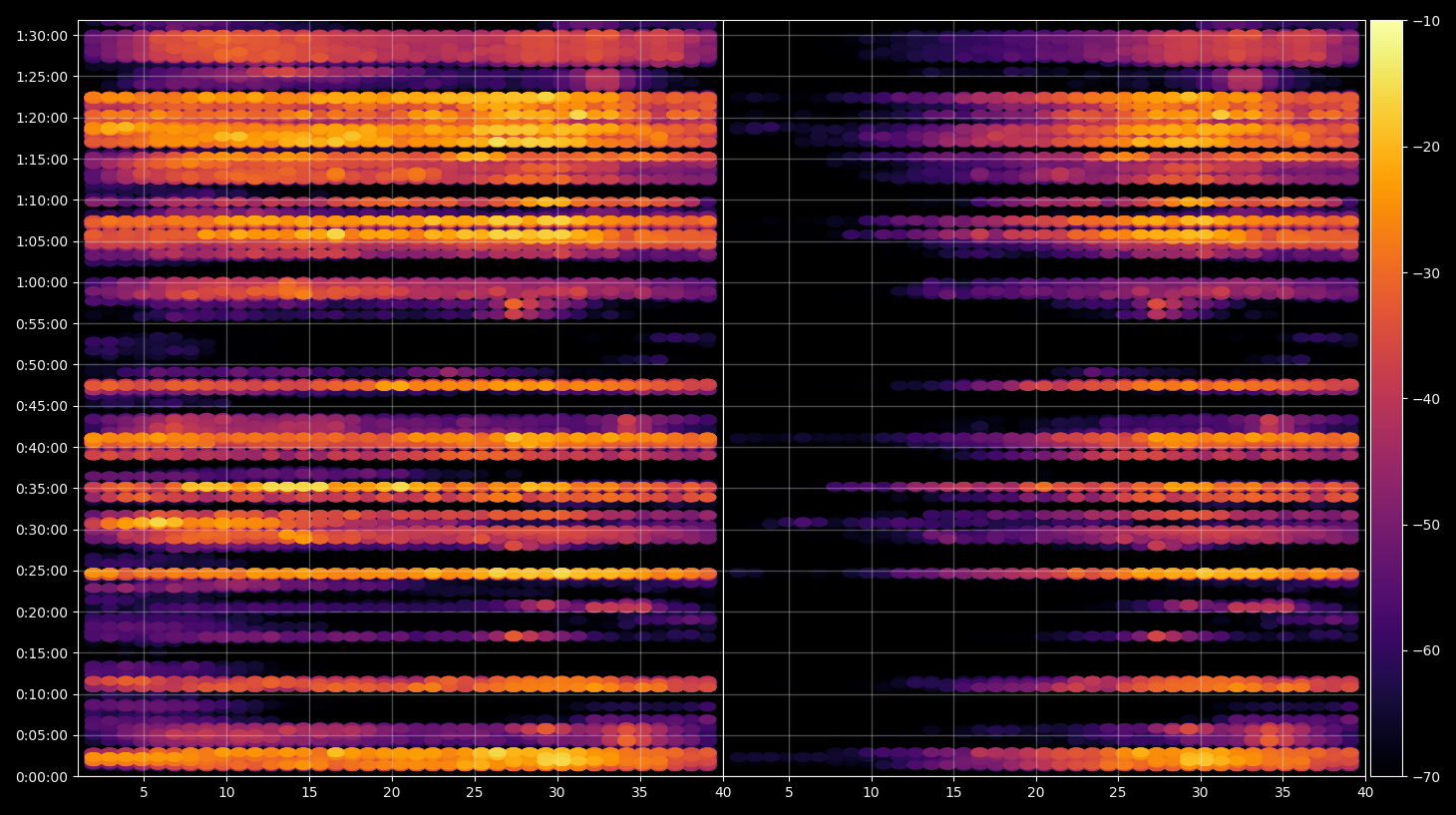Screen dimensions: 1456x815
Task: Click the 0:35:00 time axis label
Action: [42, 489]
